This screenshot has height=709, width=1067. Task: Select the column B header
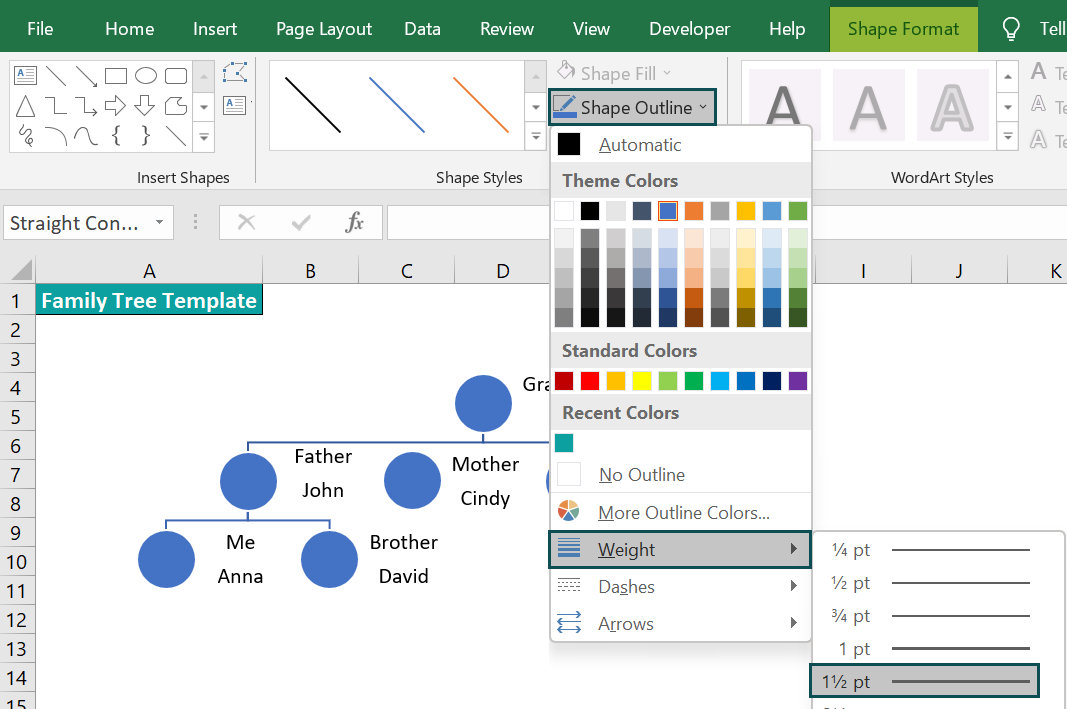[310, 270]
